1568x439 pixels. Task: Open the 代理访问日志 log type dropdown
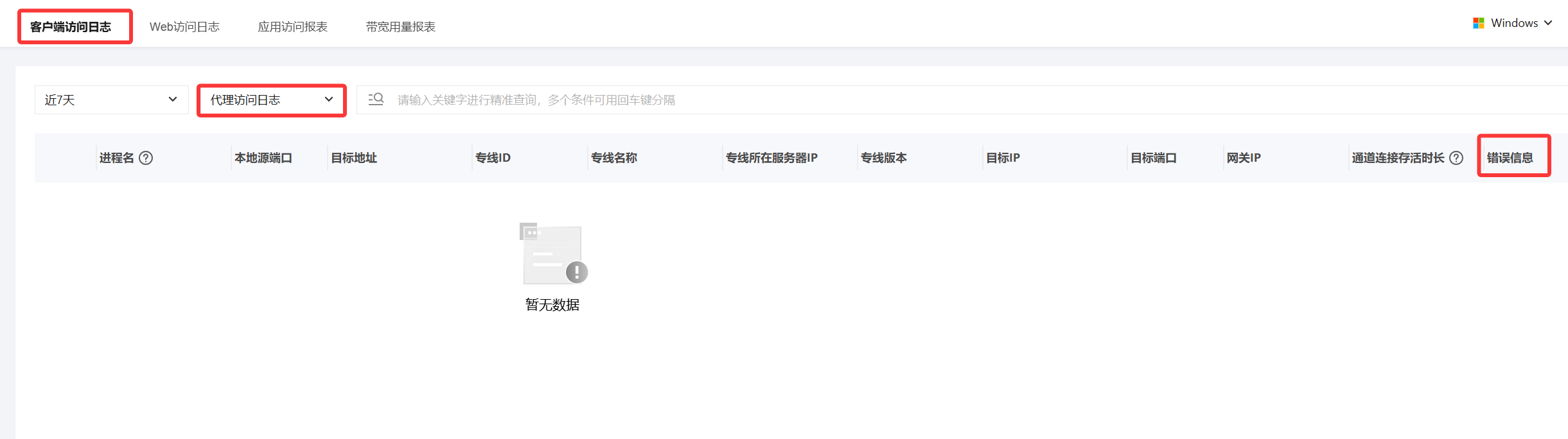(272, 99)
